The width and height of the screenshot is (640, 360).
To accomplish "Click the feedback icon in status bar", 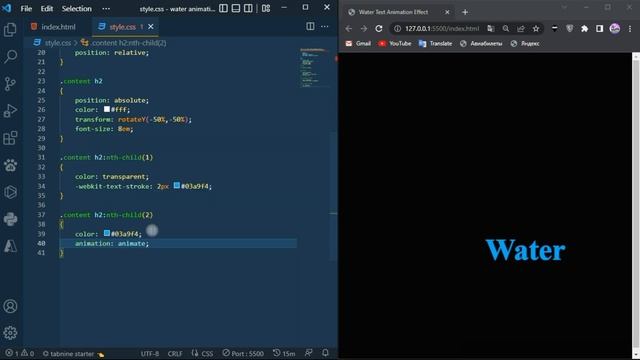I will tap(309, 353).
